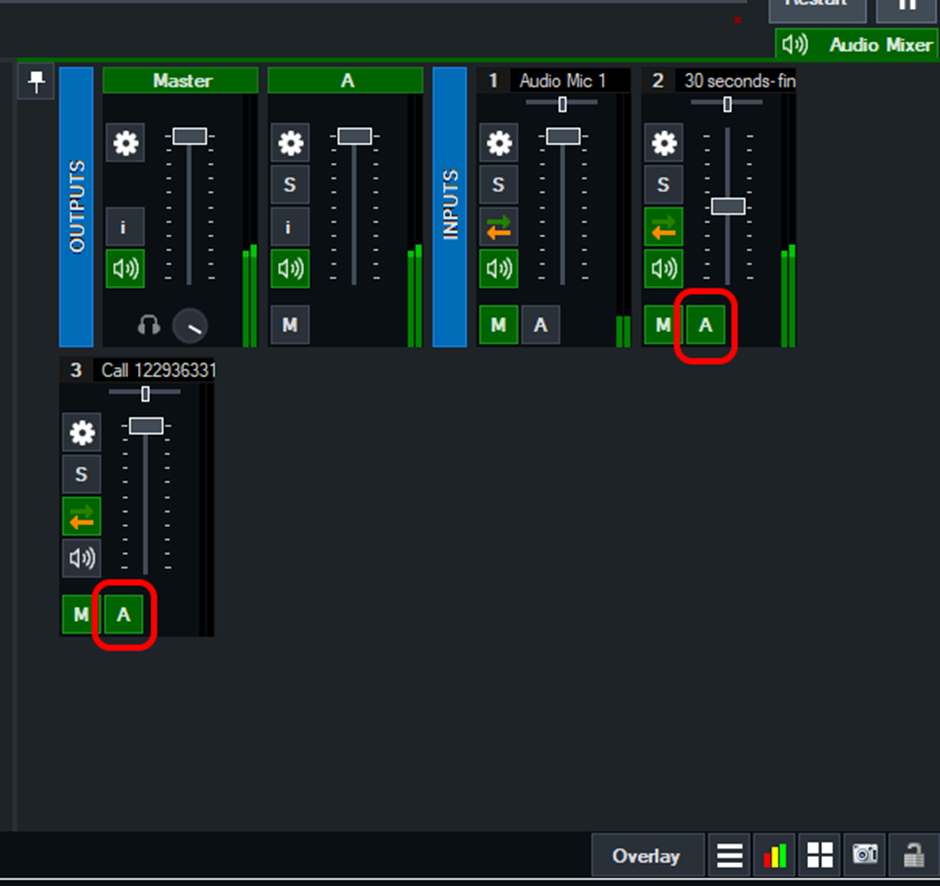
Task: Collapse the INPUTS section bar
Action: [450, 207]
